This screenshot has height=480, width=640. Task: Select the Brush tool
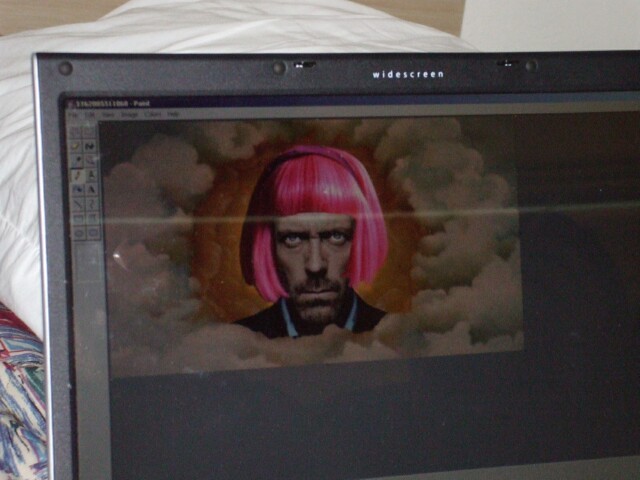(x=91, y=176)
